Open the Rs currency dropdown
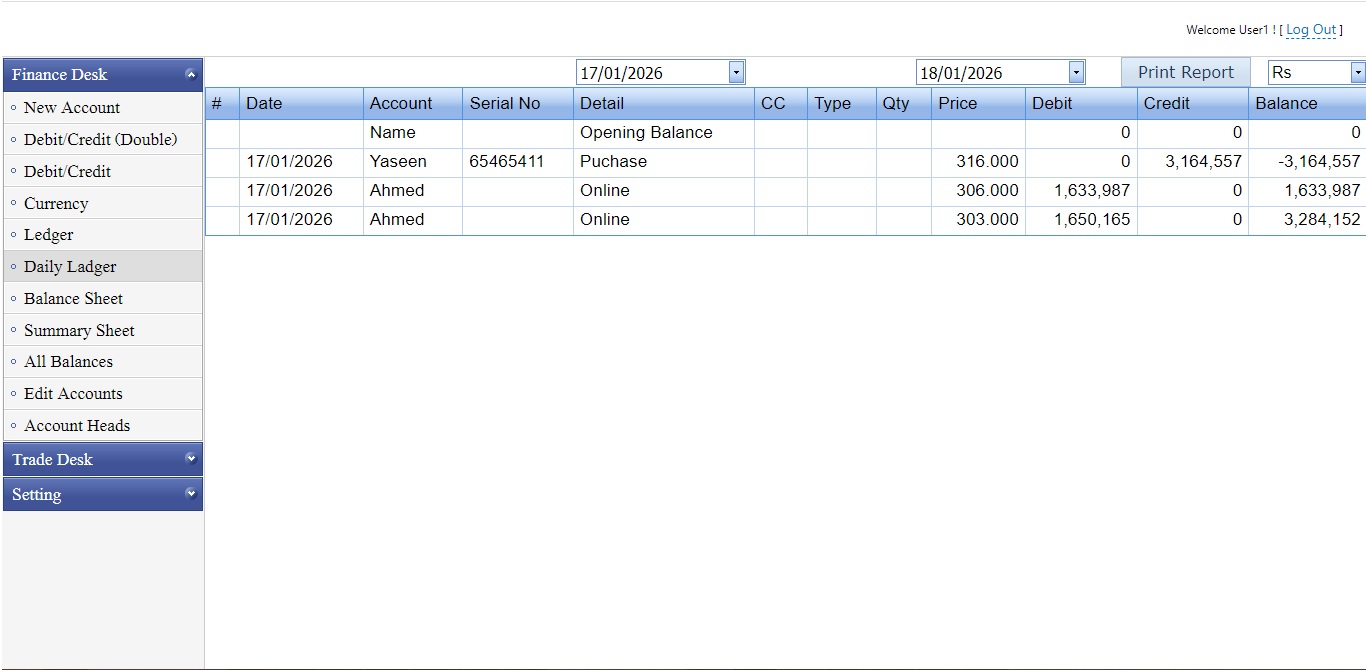 (1357, 72)
